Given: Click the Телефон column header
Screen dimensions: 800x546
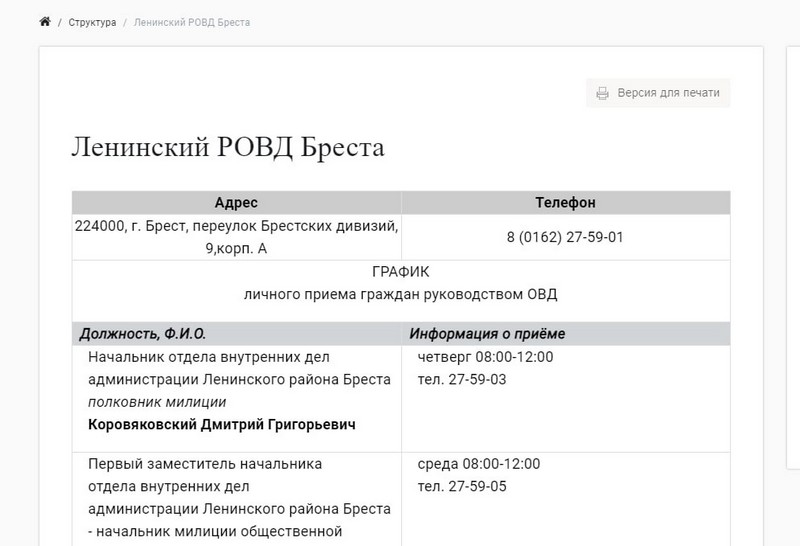Looking at the screenshot, I should point(565,202).
